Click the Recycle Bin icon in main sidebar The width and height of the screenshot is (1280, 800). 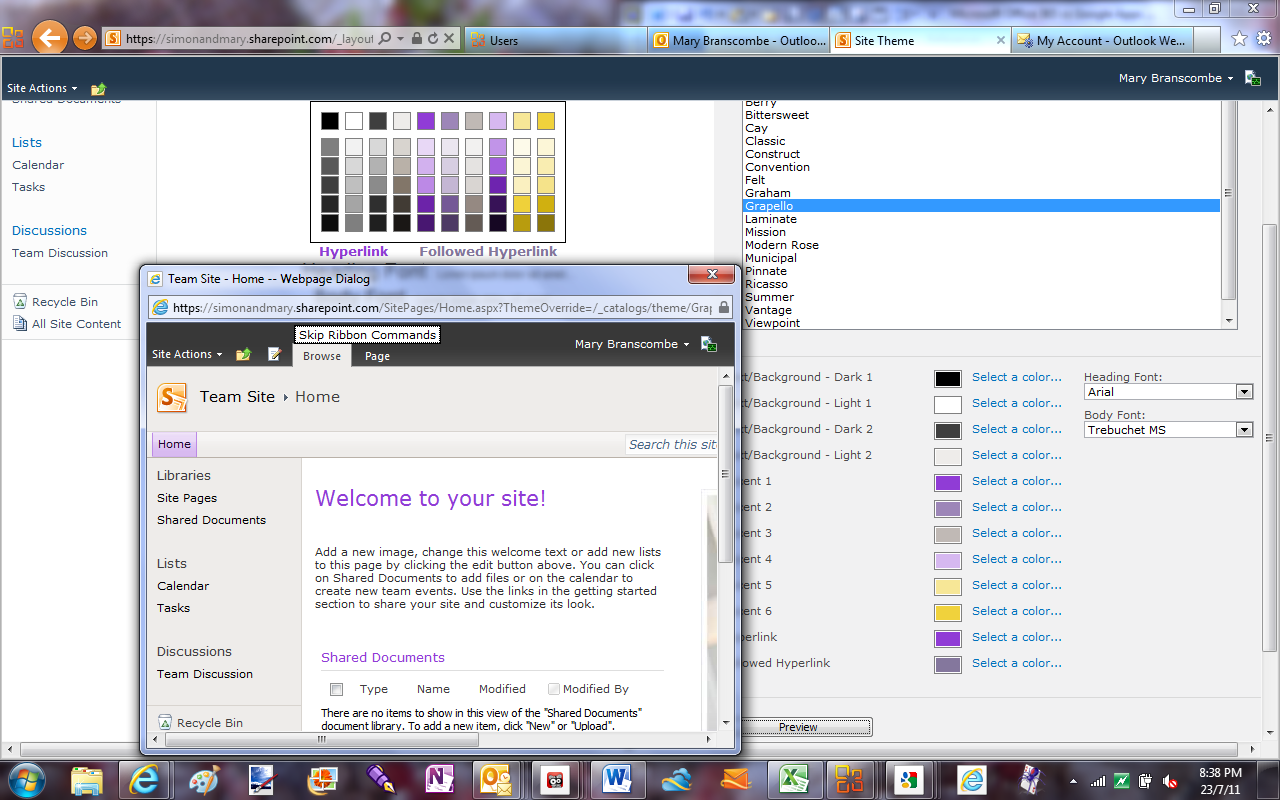pyautogui.click(x=20, y=301)
